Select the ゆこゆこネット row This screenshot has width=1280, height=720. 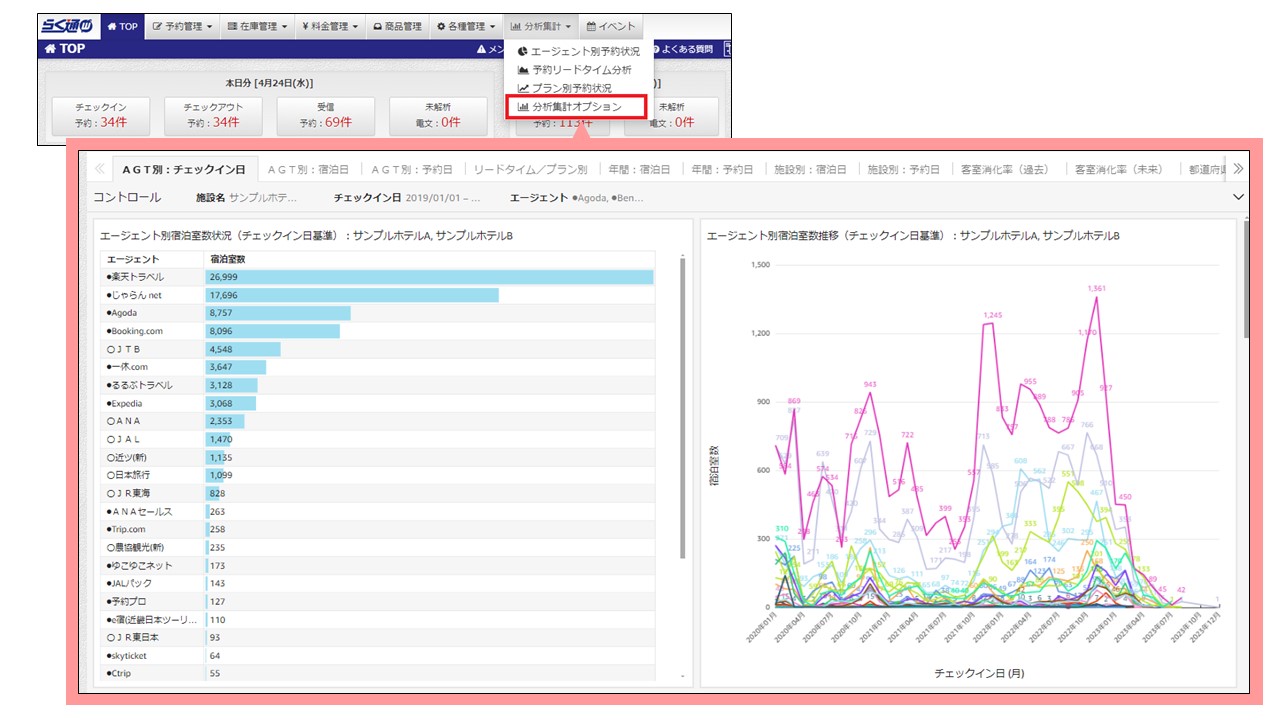(x=378, y=565)
